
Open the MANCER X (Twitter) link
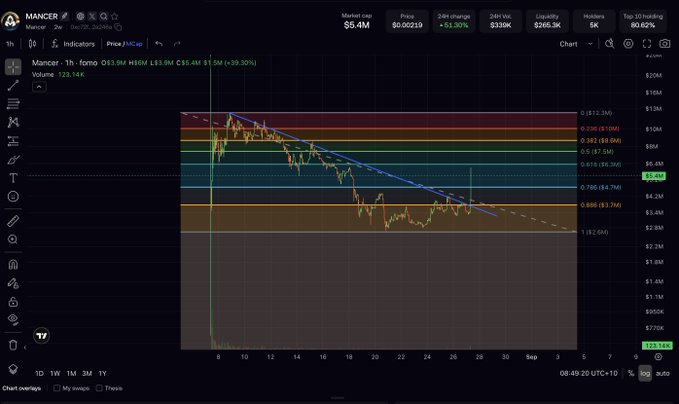coord(92,16)
